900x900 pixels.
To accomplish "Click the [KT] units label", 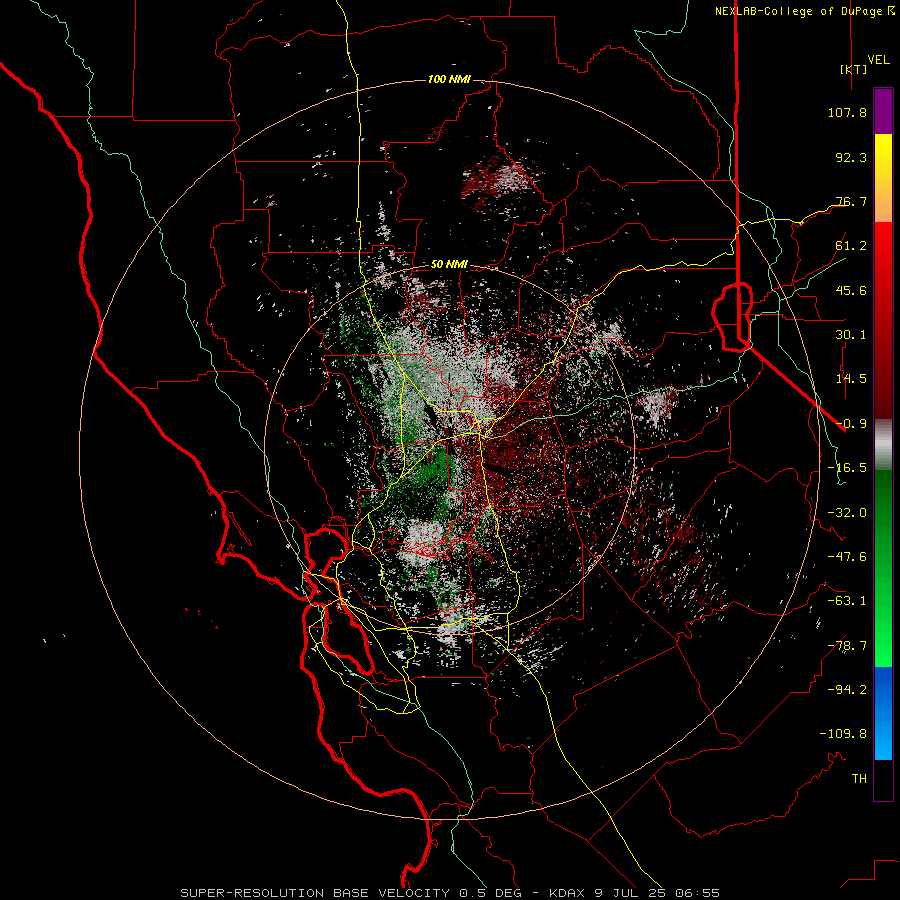I will tap(853, 69).
